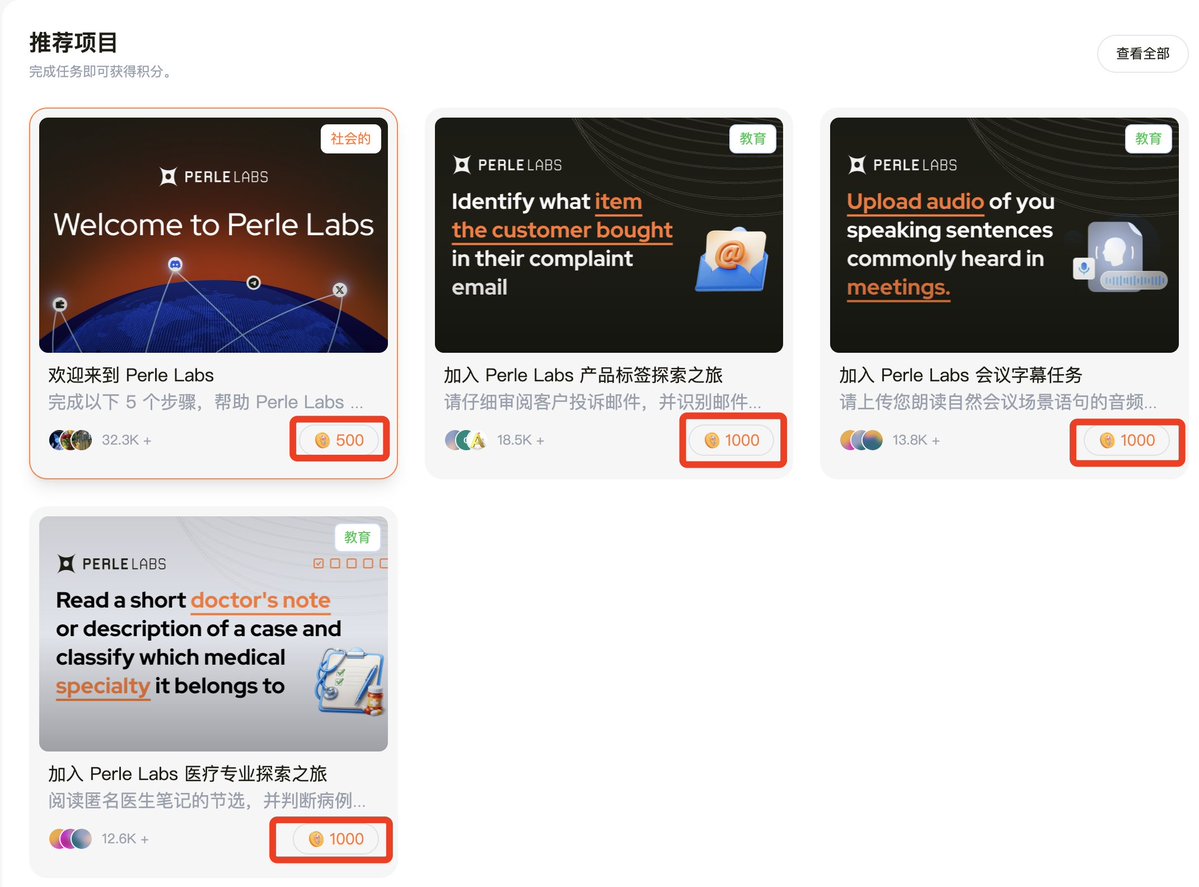Click participant avatars beside 13.8K +
This screenshot has width=1199, height=887.
tap(861, 440)
